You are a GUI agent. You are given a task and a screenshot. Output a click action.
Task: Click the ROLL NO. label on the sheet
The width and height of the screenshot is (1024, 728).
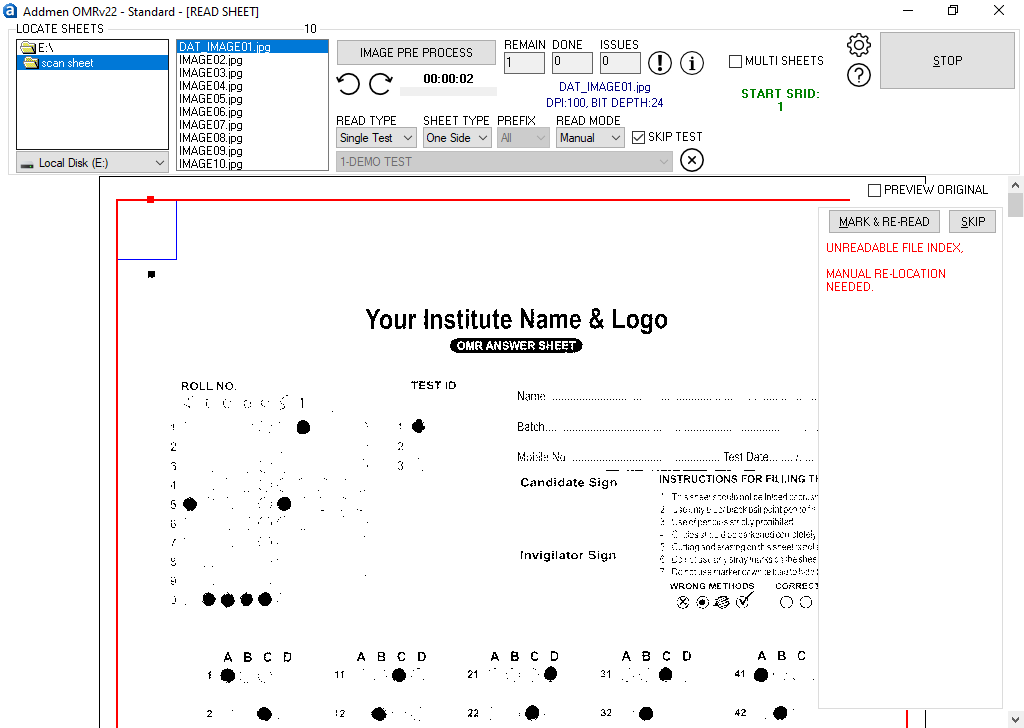[x=209, y=386]
